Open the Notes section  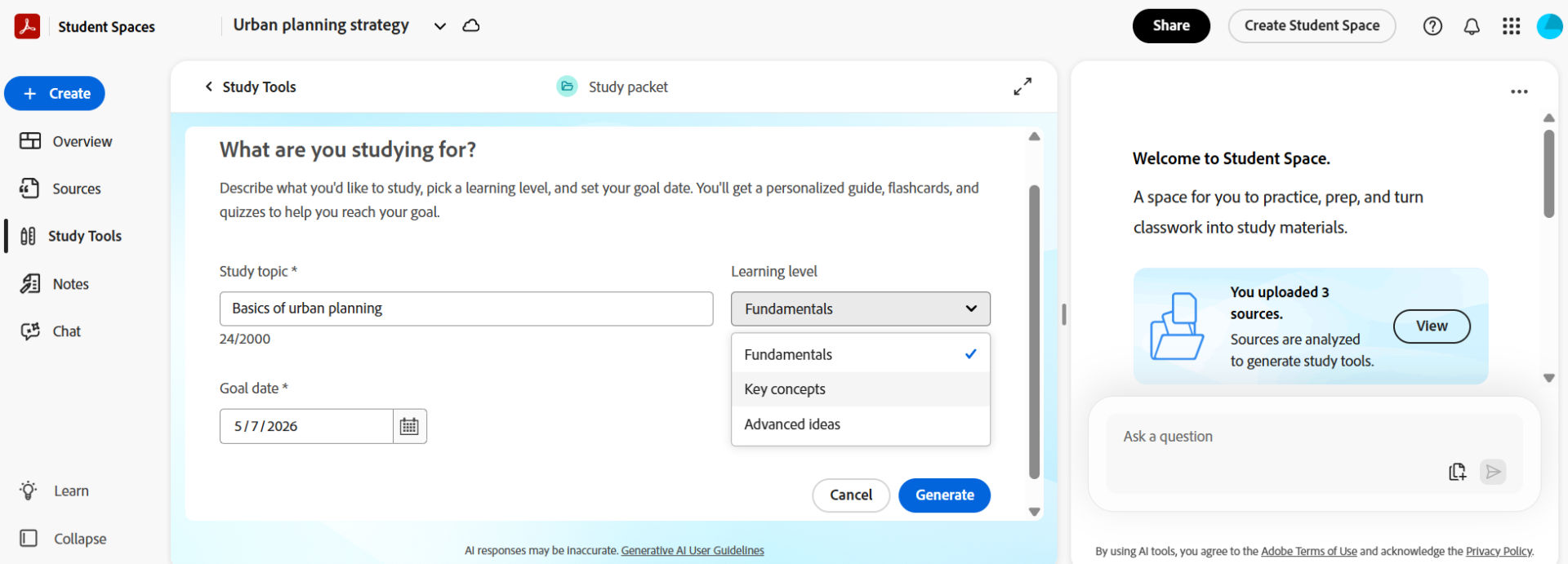[69, 283]
